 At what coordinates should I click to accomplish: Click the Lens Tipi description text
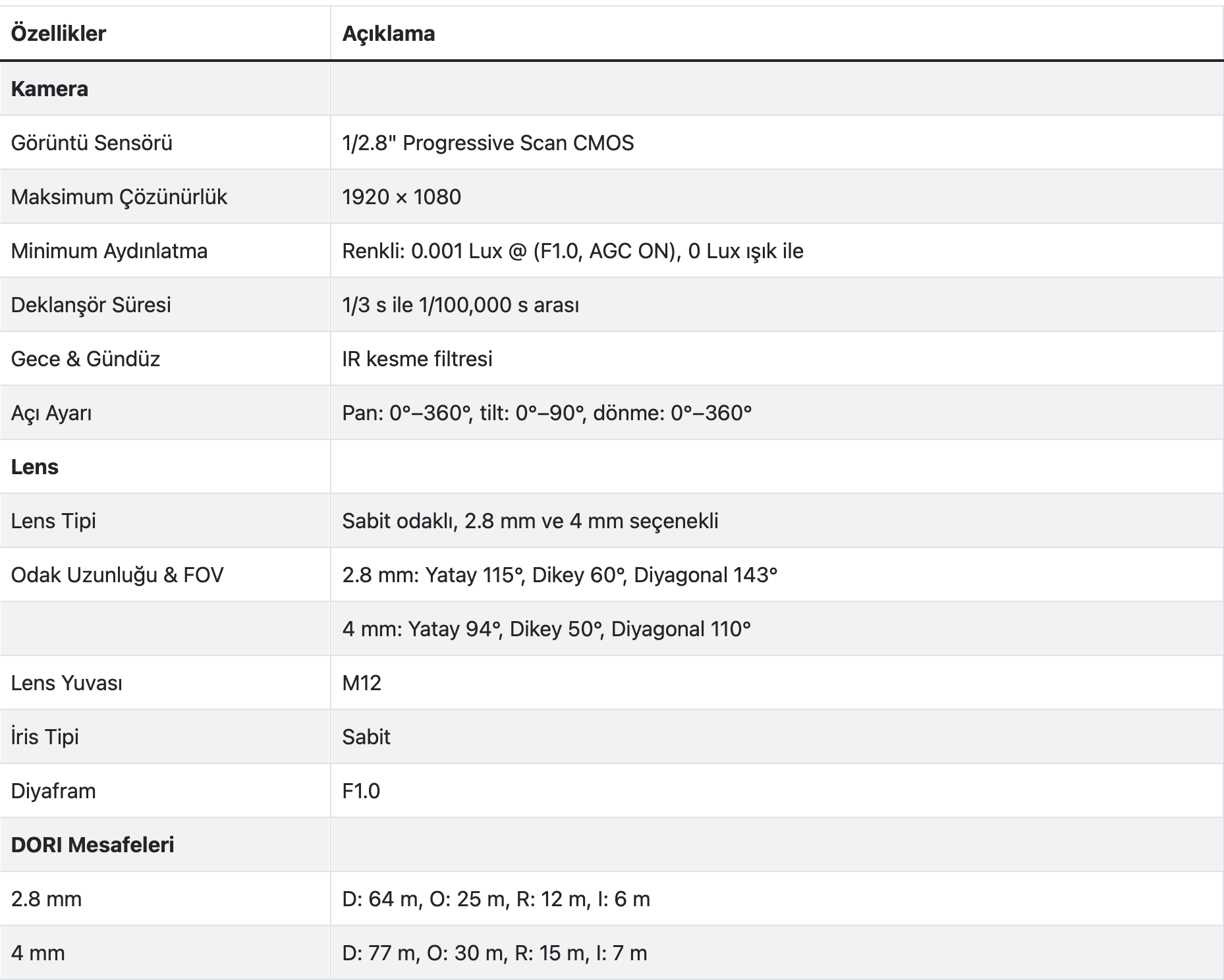point(530,521)
